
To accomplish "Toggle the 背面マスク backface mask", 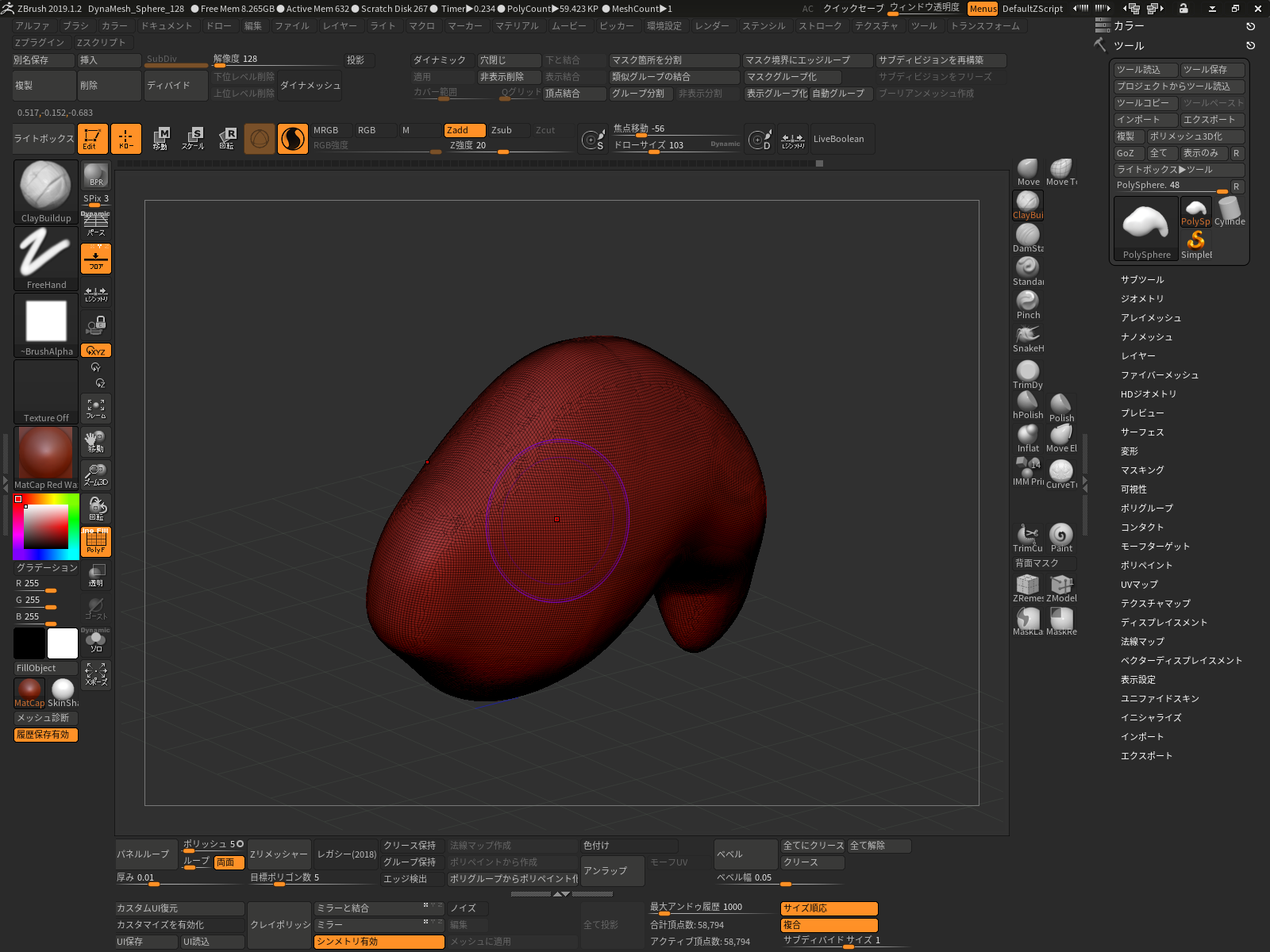I will pyautogui.click(x=1045, y=563).
